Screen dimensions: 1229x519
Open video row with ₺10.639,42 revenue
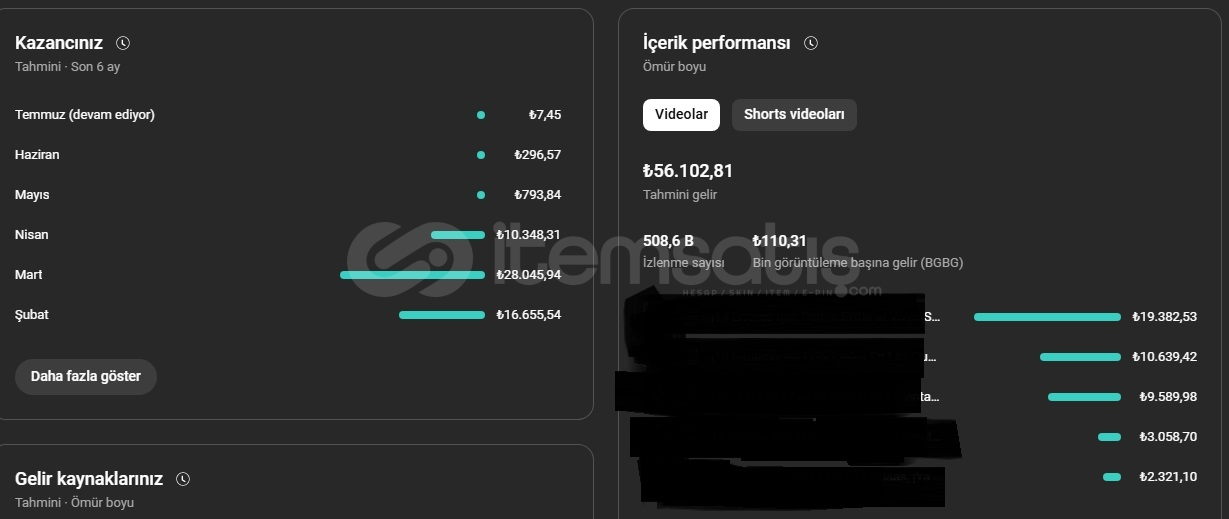point(919,357)
